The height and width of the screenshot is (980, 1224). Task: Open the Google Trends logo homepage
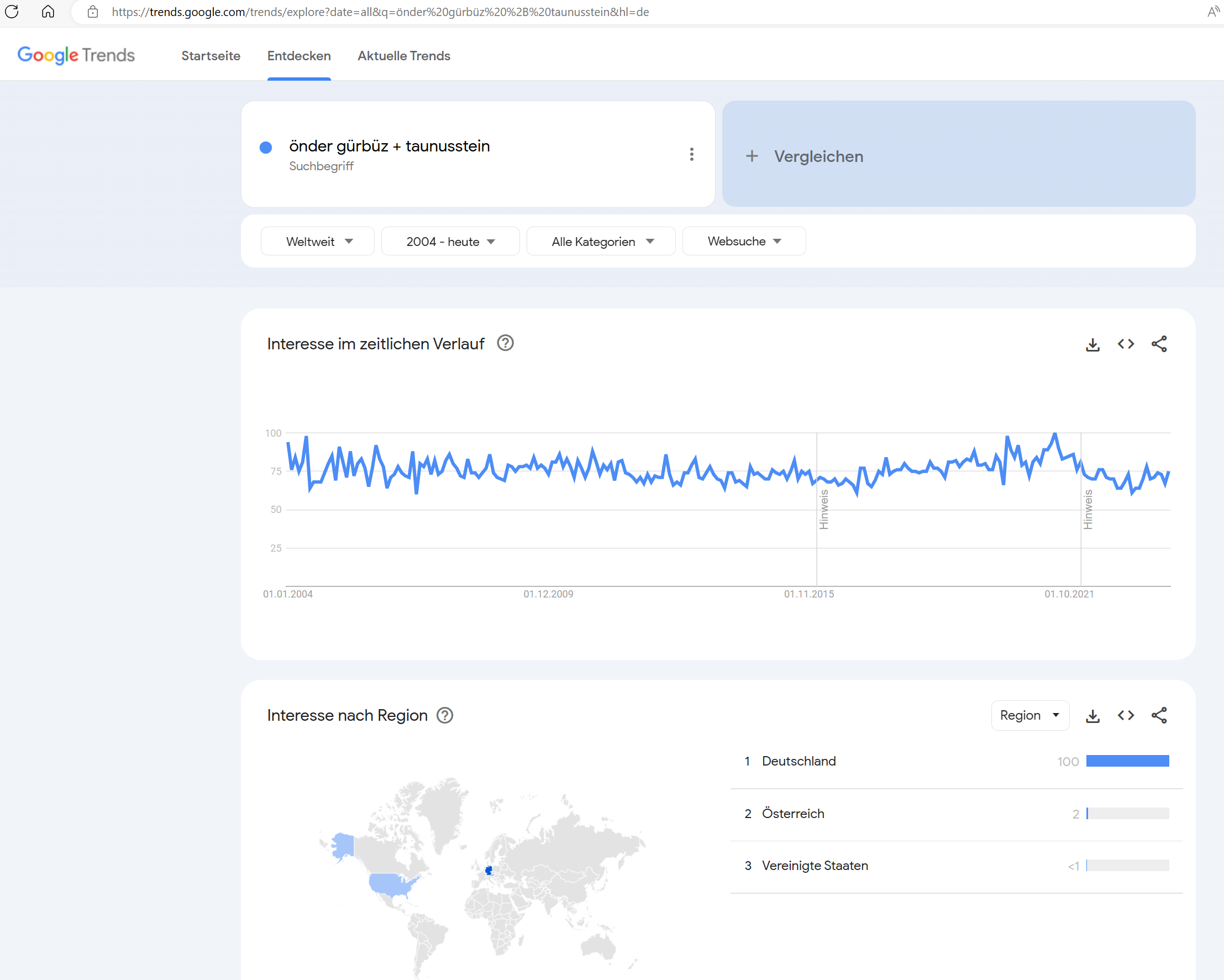coord(76,55)
